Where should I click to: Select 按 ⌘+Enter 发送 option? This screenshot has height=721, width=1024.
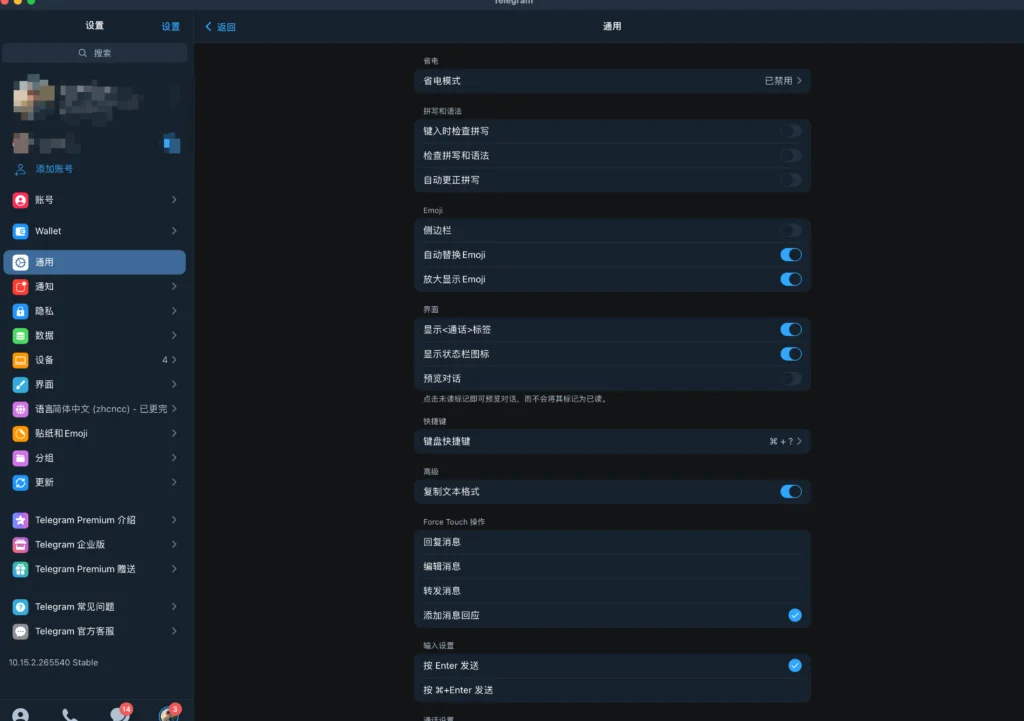(x=611, y=690)
